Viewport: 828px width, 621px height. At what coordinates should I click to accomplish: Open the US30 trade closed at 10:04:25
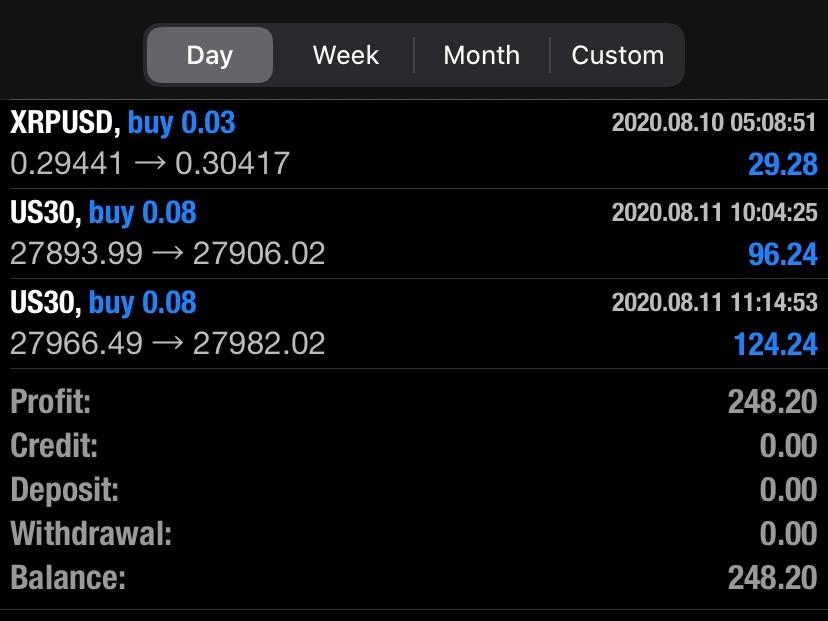pyautogui.click(x=103, y=212)
